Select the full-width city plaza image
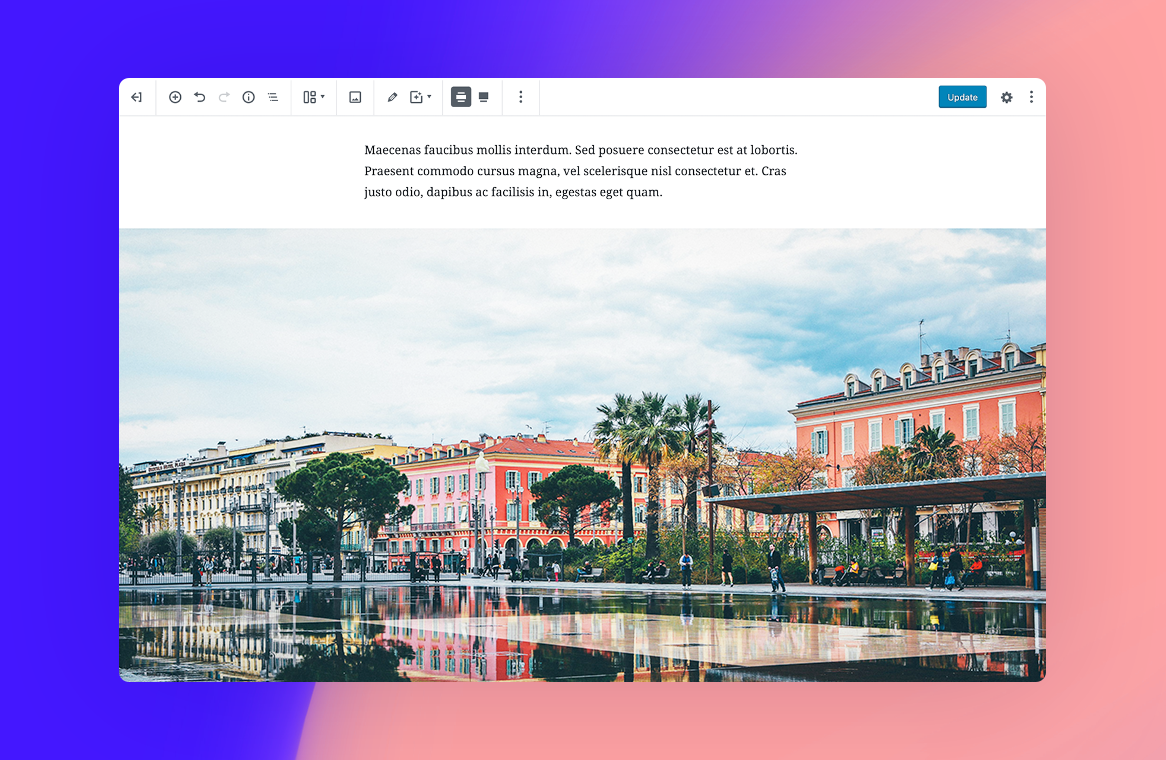The height and width of the screenshot is (760, 1166). (582, 455)
